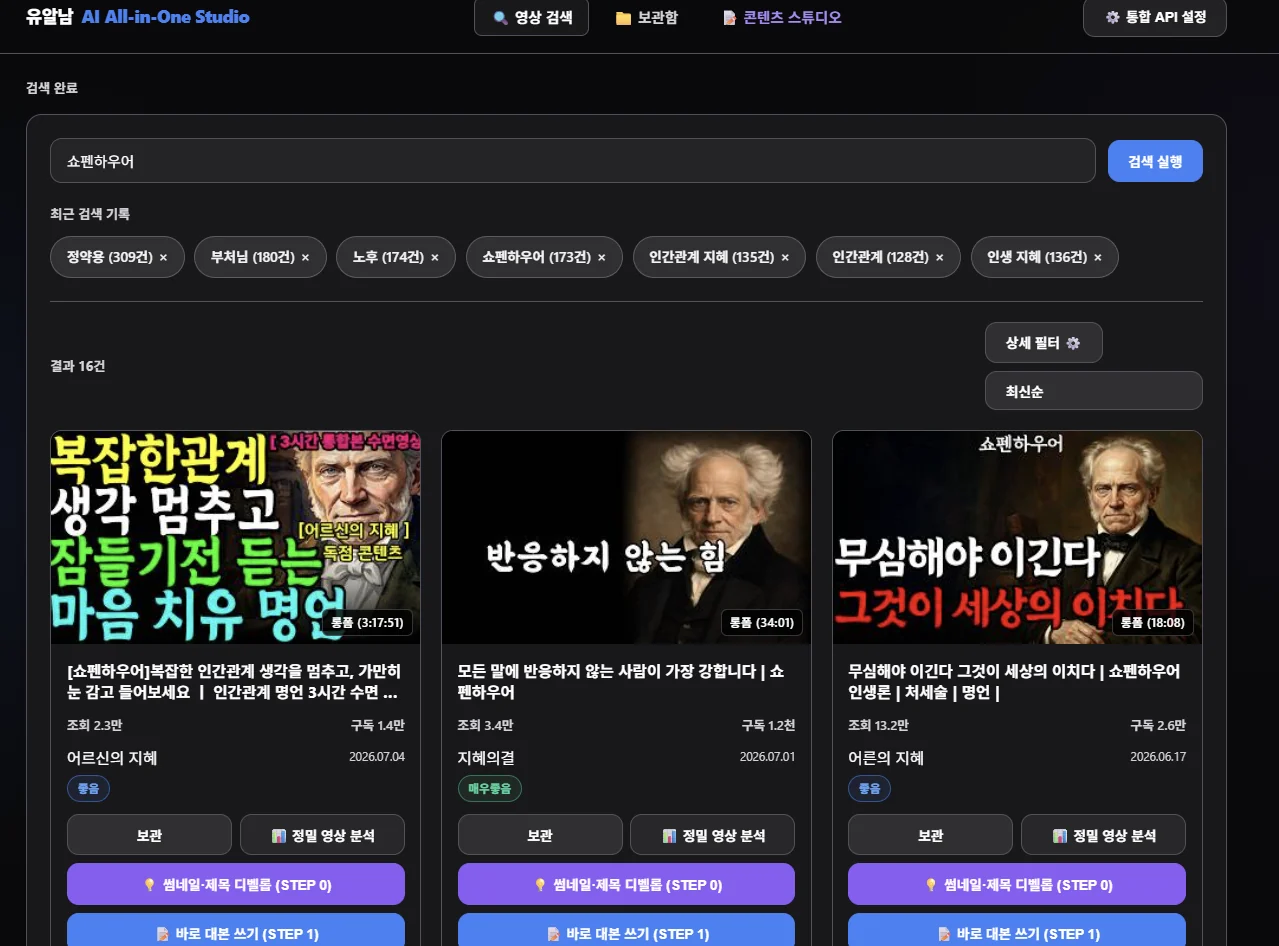Screen dimensions: 1279x946
Task: Click the 롱폼 (34:01) duration badge
Action: [762, 623]
